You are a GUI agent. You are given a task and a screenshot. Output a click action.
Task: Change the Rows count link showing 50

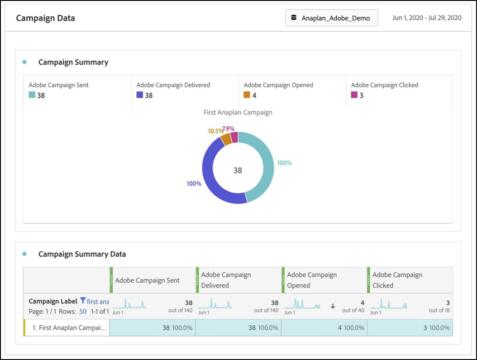pos(83,311)
